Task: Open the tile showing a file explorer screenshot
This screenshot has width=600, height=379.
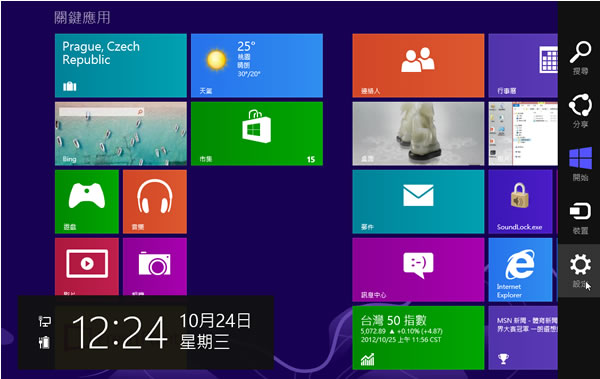Action: 523,134
